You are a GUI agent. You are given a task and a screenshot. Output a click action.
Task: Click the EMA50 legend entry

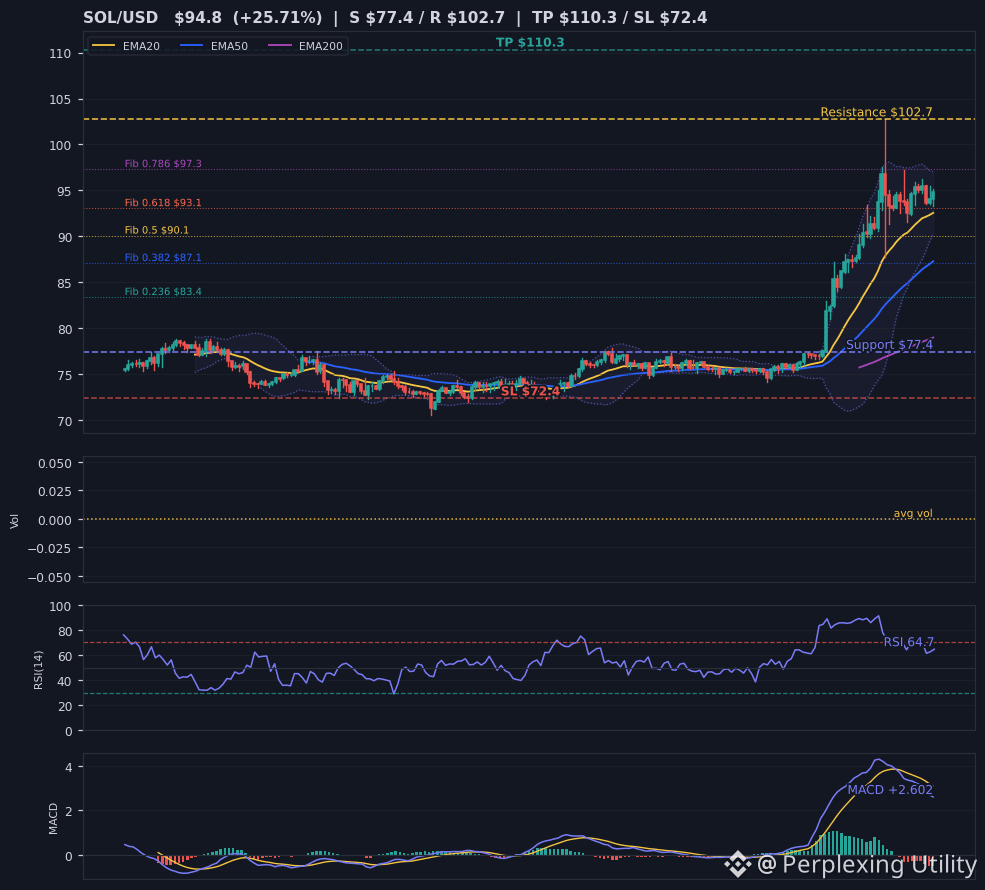214,46
